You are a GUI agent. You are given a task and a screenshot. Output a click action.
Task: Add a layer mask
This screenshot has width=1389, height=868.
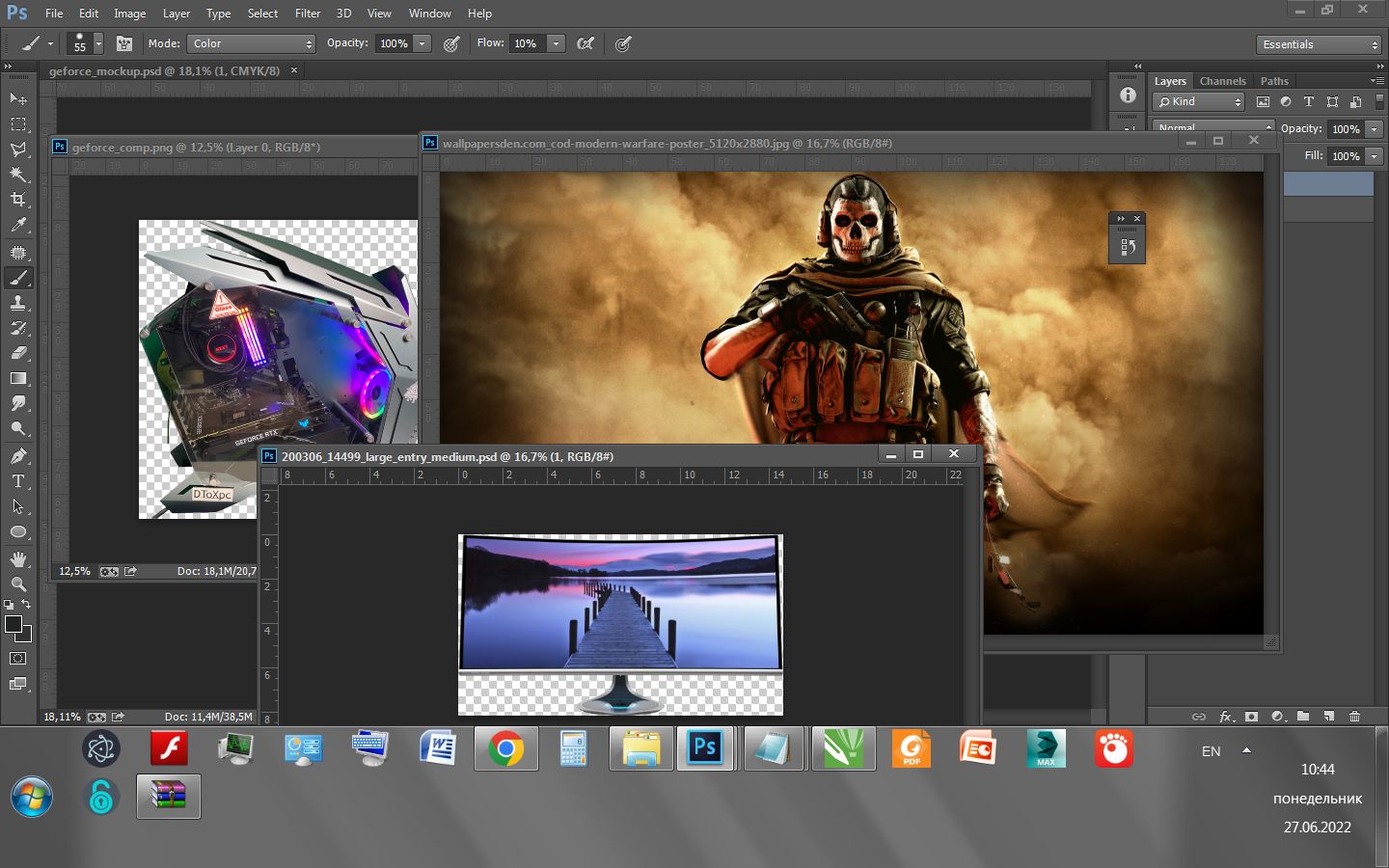point(1251,717)
